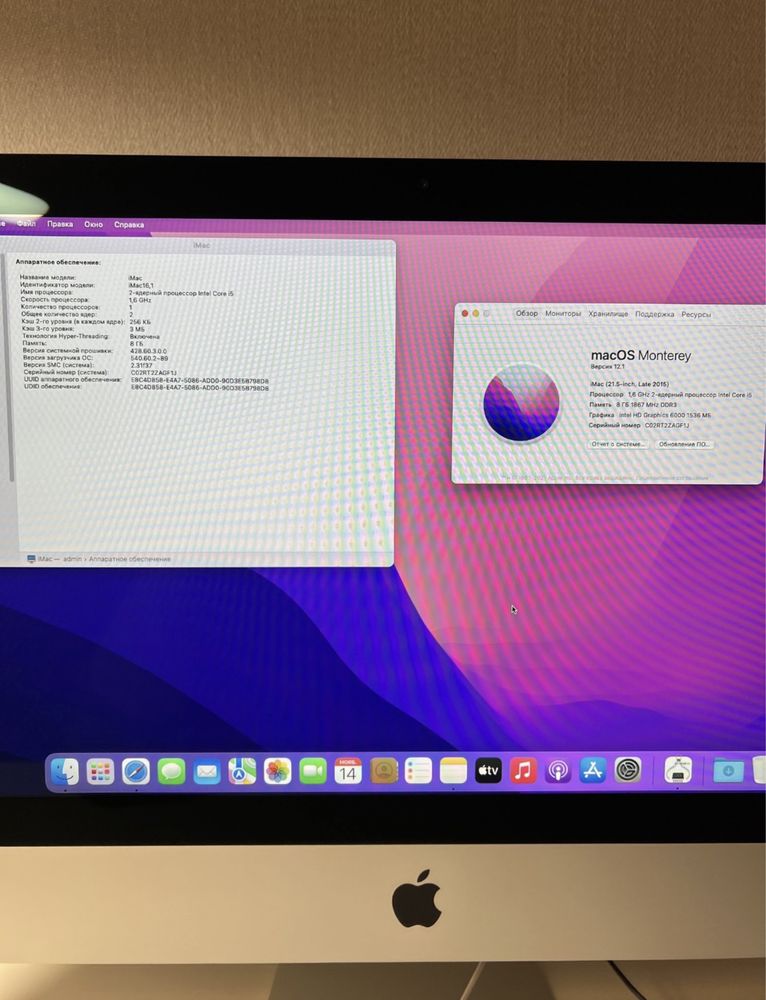Screen dimensions: 766x1000
Task: Launch Safari from the Dock
Action: coord(136,772)
